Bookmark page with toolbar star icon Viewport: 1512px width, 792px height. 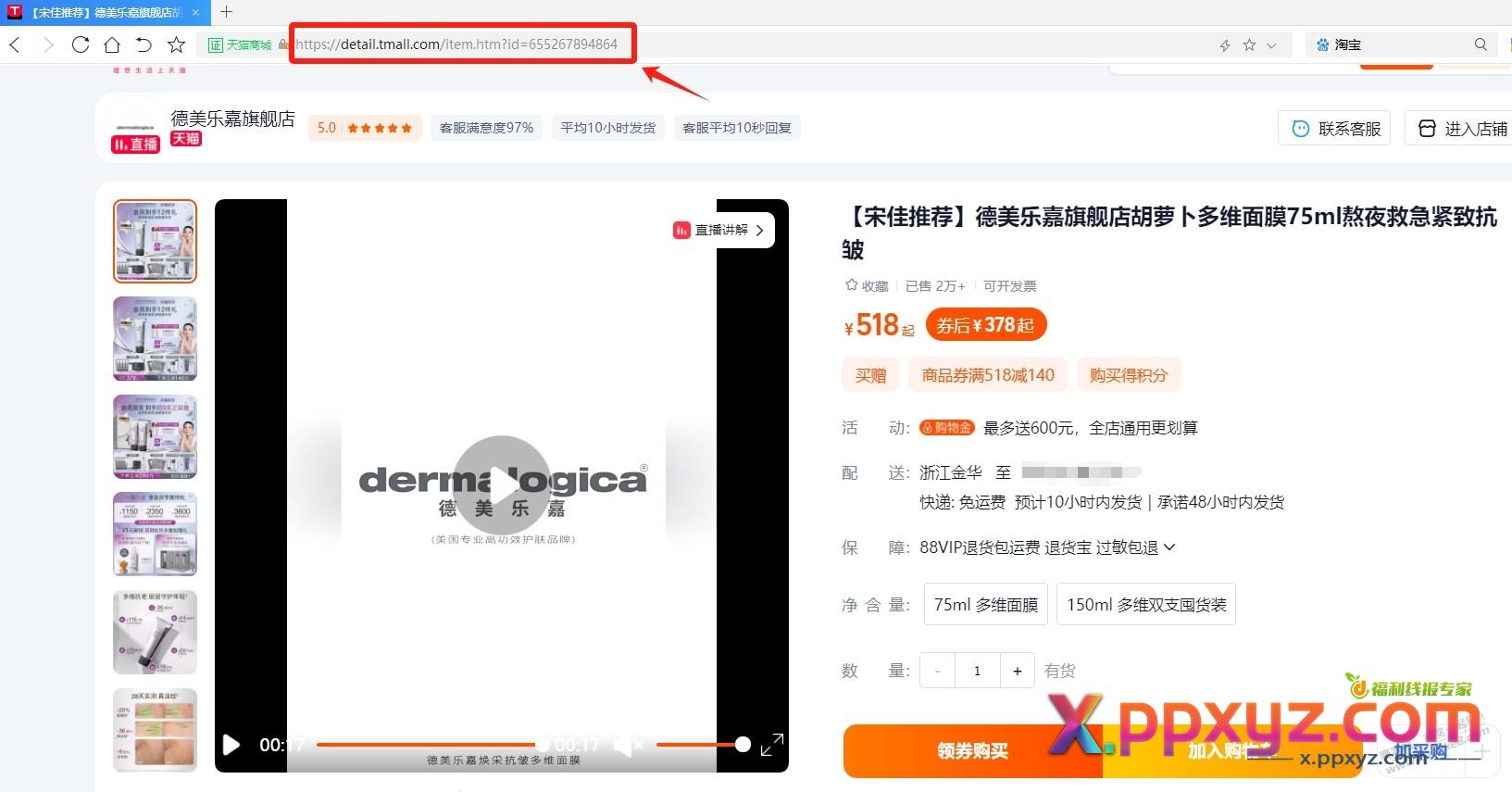pyautogui.click(x=177, y=44)
